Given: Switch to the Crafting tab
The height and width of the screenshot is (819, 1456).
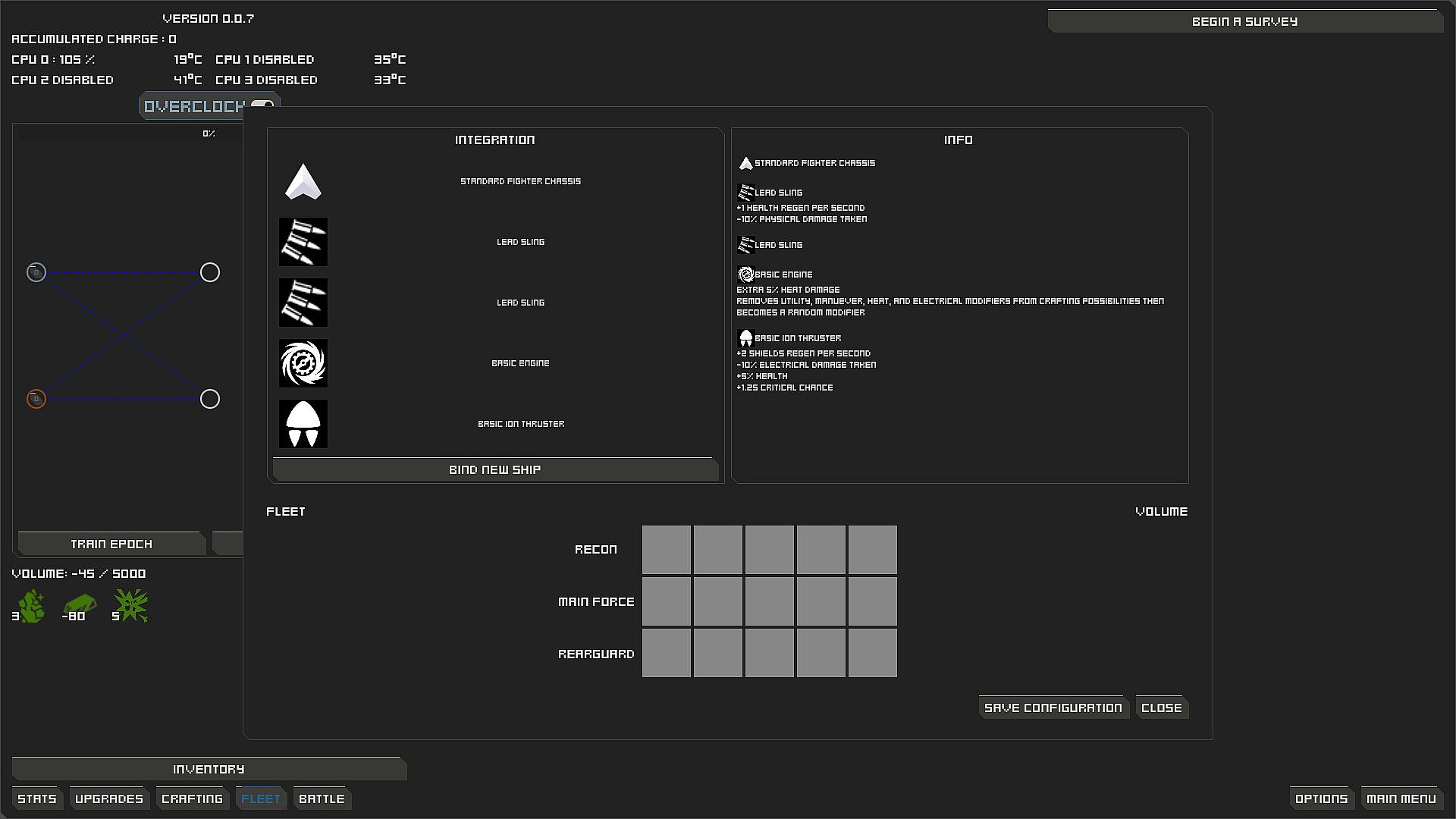Looking at the screenshot, I should tap(192, 799).
